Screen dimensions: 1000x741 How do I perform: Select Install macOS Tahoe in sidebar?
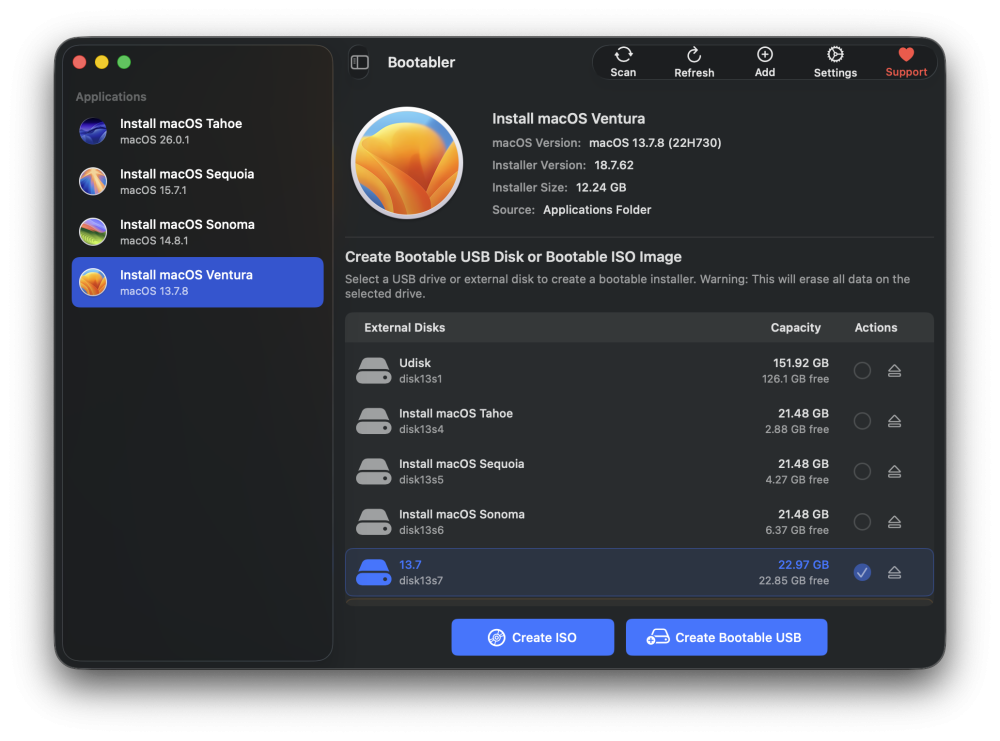pos(198,131)
